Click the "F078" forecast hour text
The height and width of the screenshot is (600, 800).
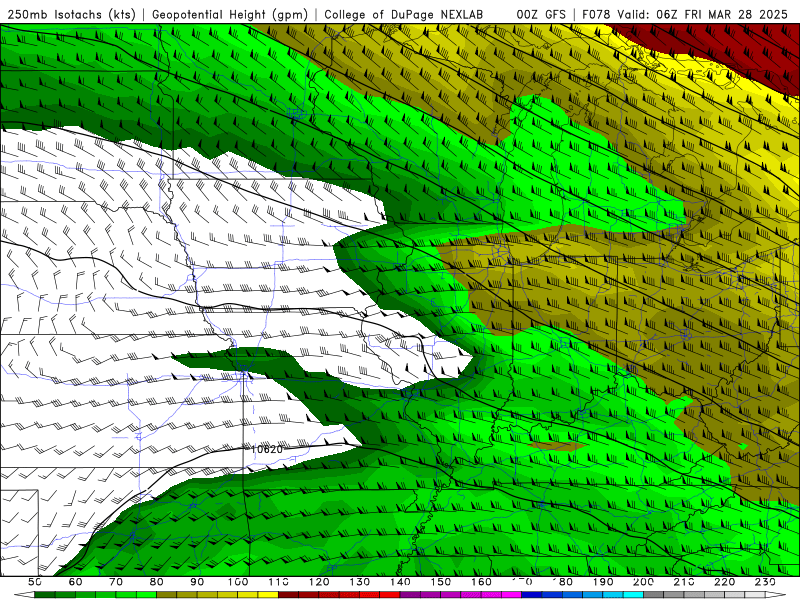(596, 14)
